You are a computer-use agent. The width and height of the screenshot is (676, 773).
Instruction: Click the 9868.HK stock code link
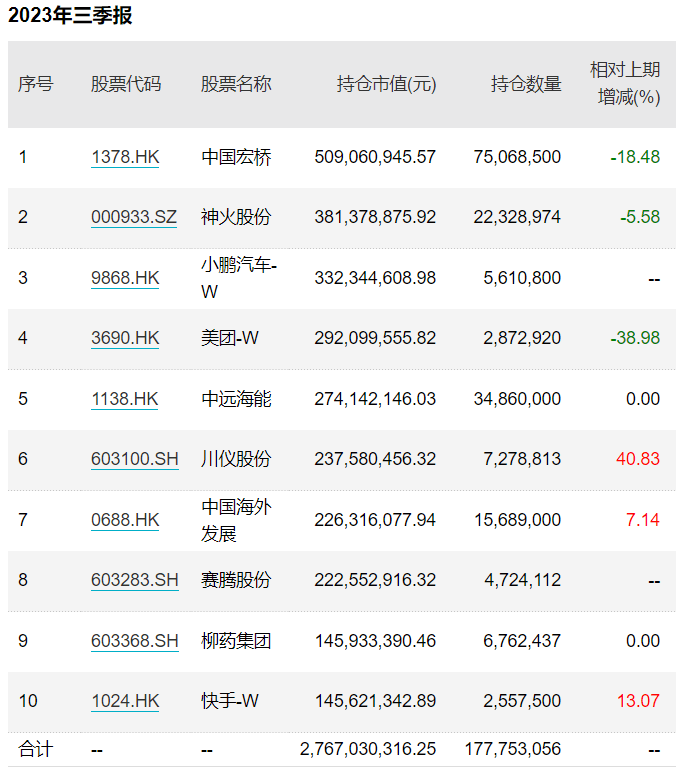124,278
